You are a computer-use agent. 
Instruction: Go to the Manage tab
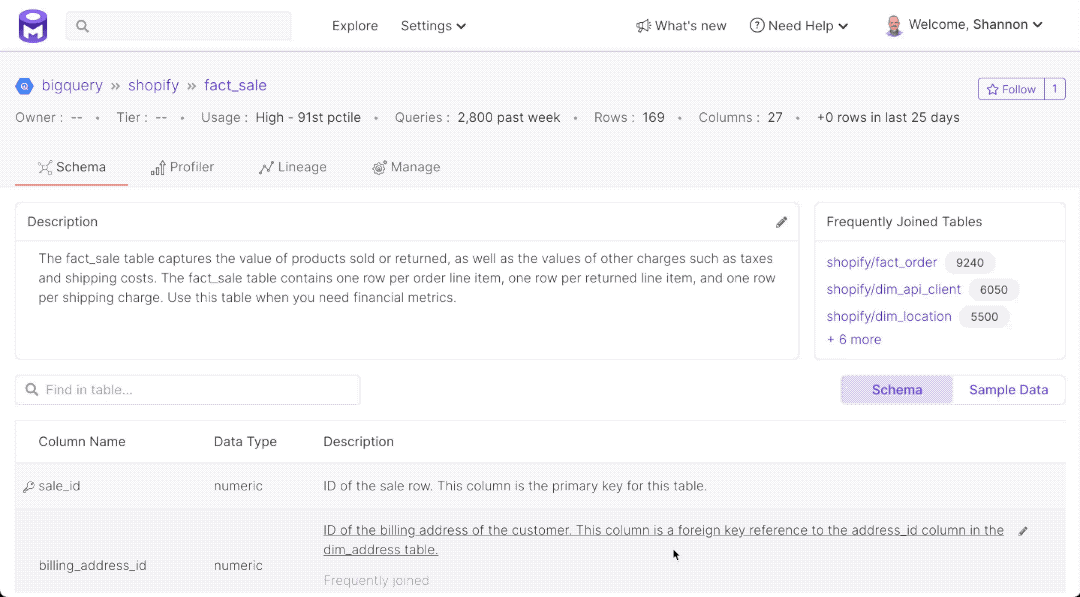tap(406, 167)
